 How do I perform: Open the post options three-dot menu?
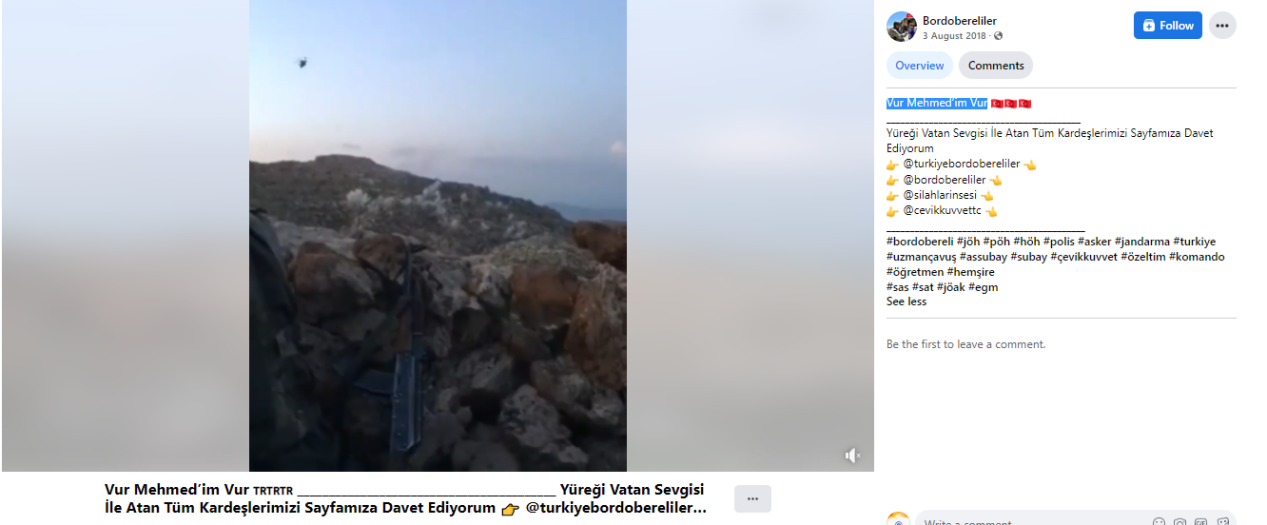coord(1222,26)
